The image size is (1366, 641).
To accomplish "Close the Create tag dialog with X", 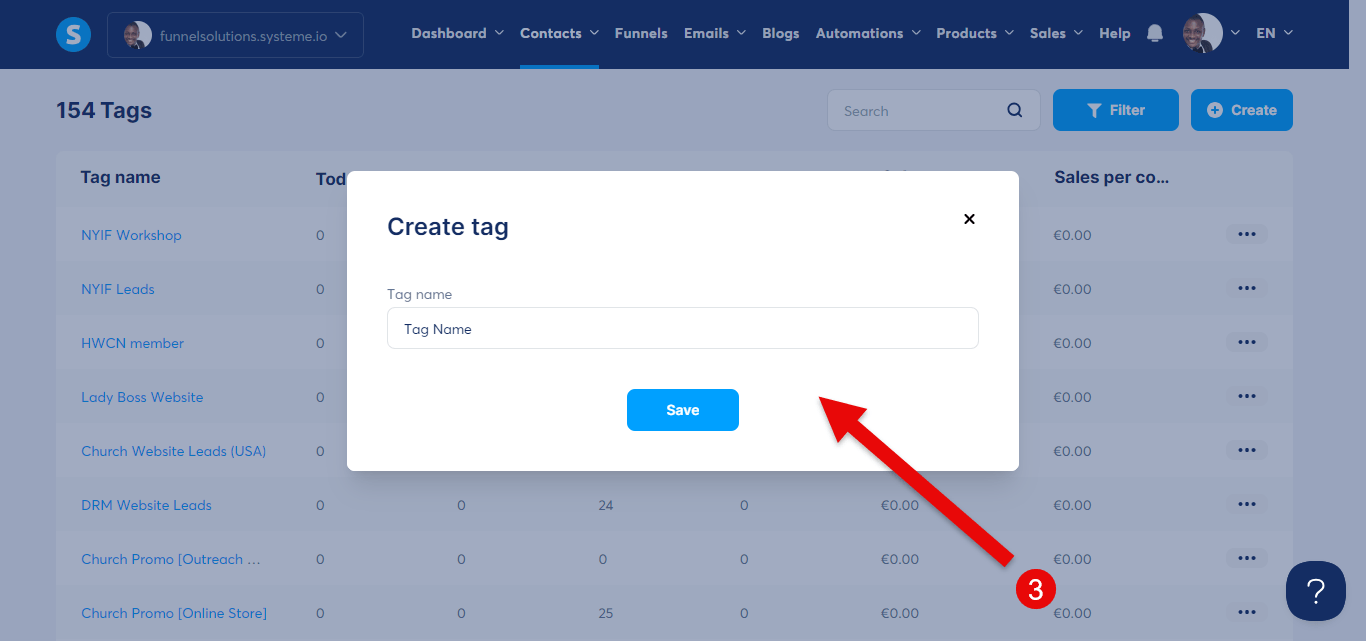I will [969, 219].
